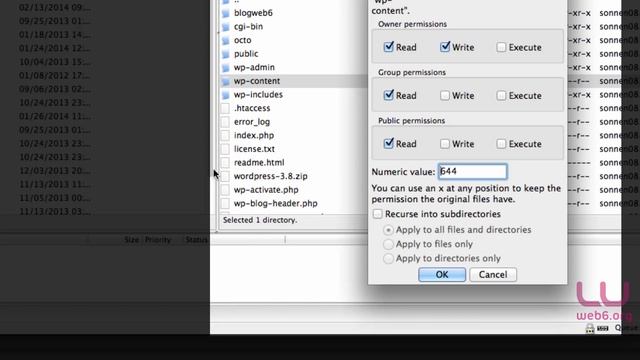This screenshot has width=640, height=360.
Task: Click the Queue indicator in status bar
Action: tap(626, 328)
